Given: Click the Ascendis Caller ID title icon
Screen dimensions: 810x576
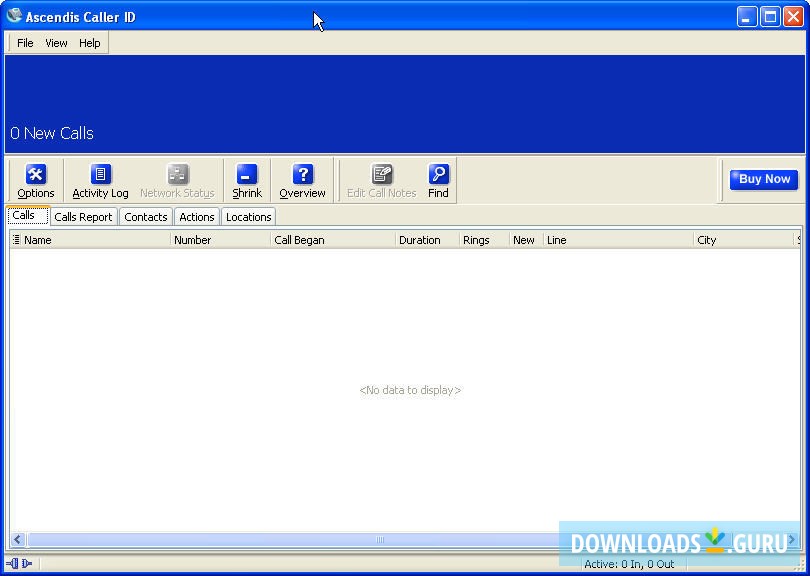Looking at the screenshot, I should pos(14,16).
